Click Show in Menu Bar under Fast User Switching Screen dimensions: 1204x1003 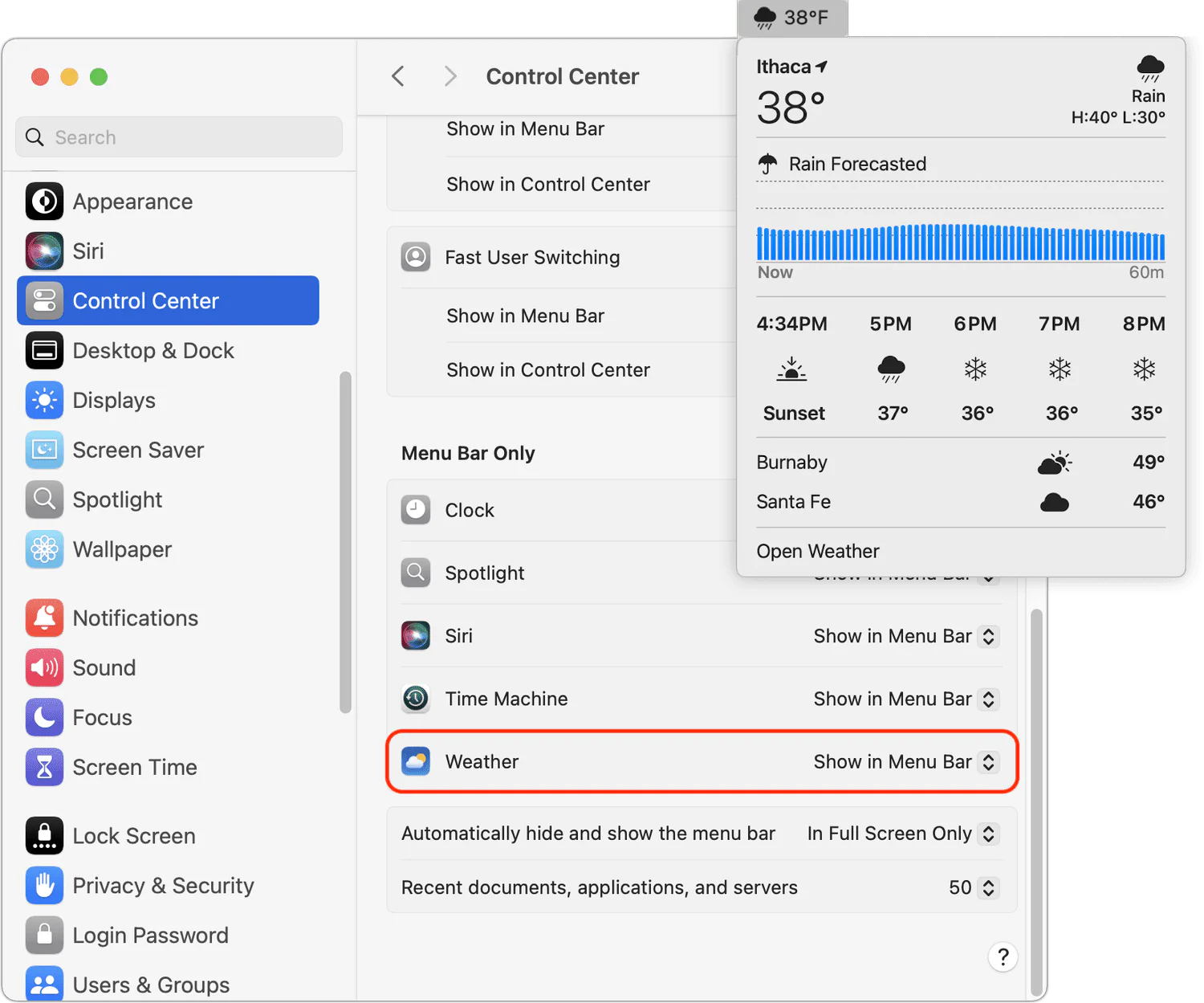point(526,316)
